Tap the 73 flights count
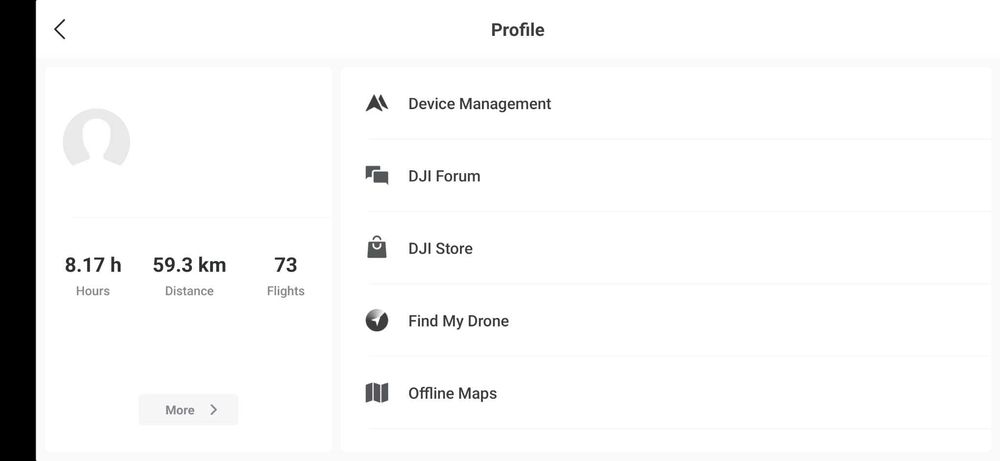The width and height of the screenshot is (1000, 461). (x=286, y=265)
